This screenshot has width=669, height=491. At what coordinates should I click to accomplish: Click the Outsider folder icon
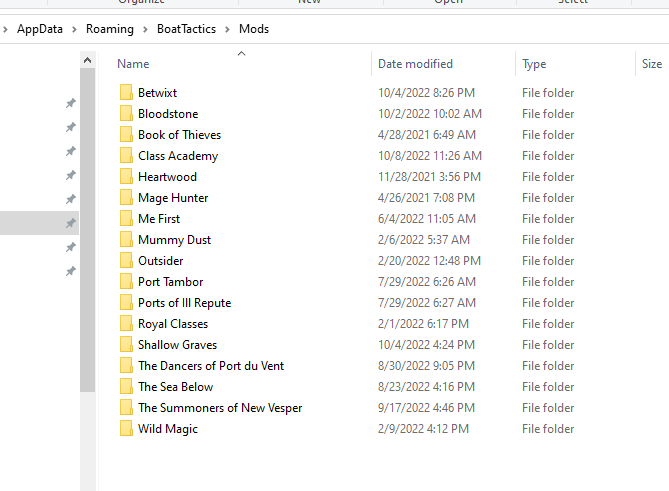pyautogui.click(x=126, y=260)
